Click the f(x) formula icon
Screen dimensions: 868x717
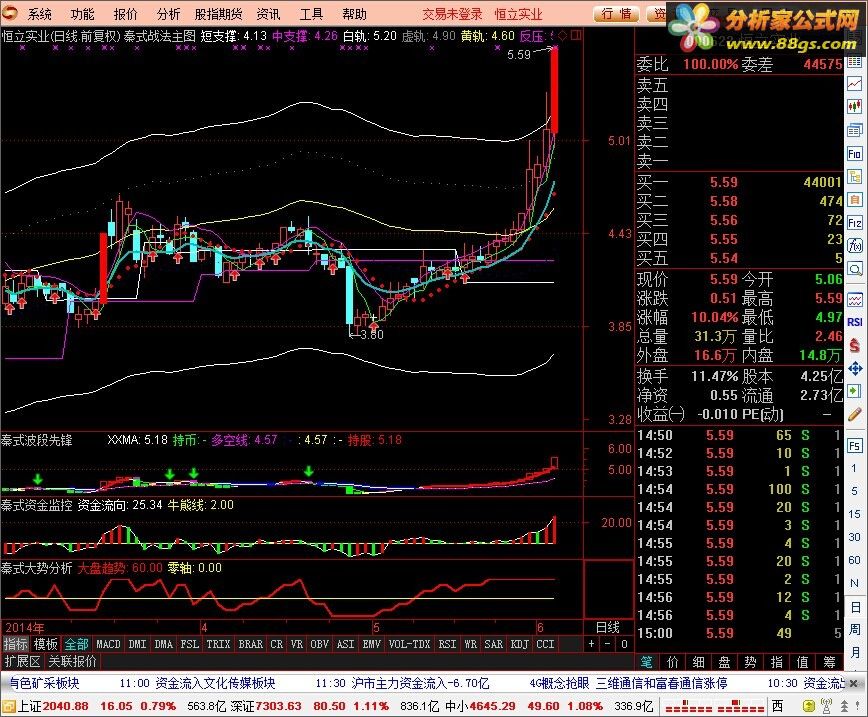(854, 245)
